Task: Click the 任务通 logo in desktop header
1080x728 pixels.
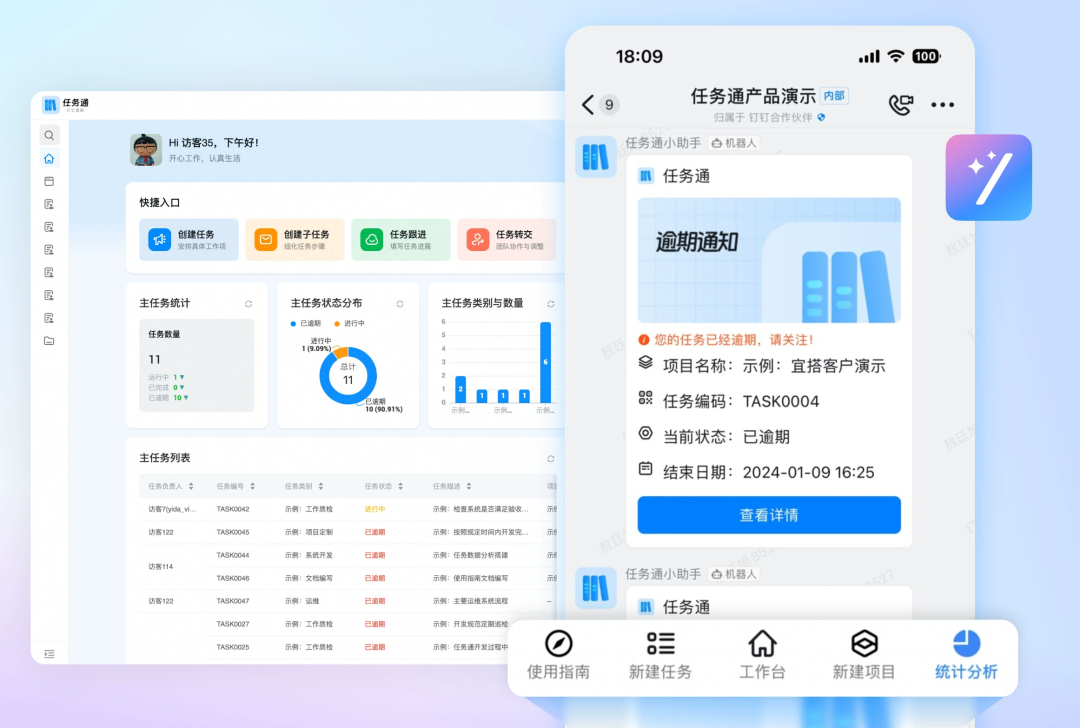Action: 65,104
